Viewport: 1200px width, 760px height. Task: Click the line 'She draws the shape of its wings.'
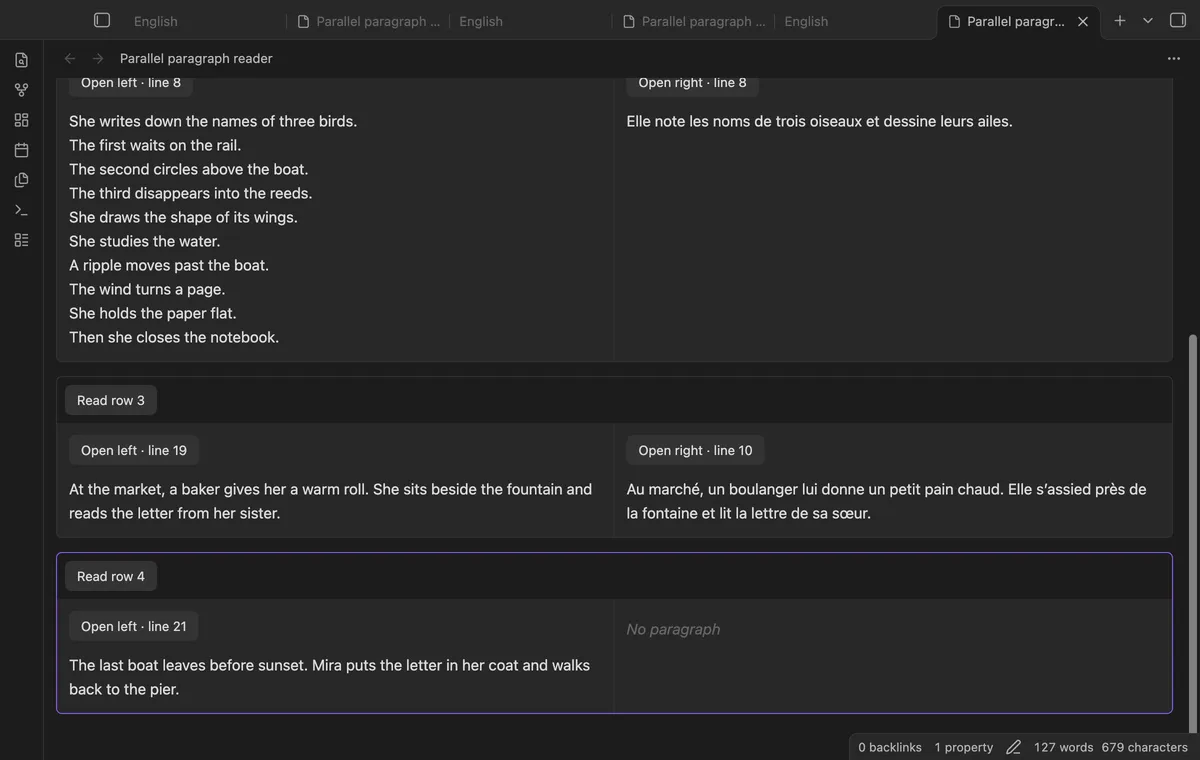(183, 217)
